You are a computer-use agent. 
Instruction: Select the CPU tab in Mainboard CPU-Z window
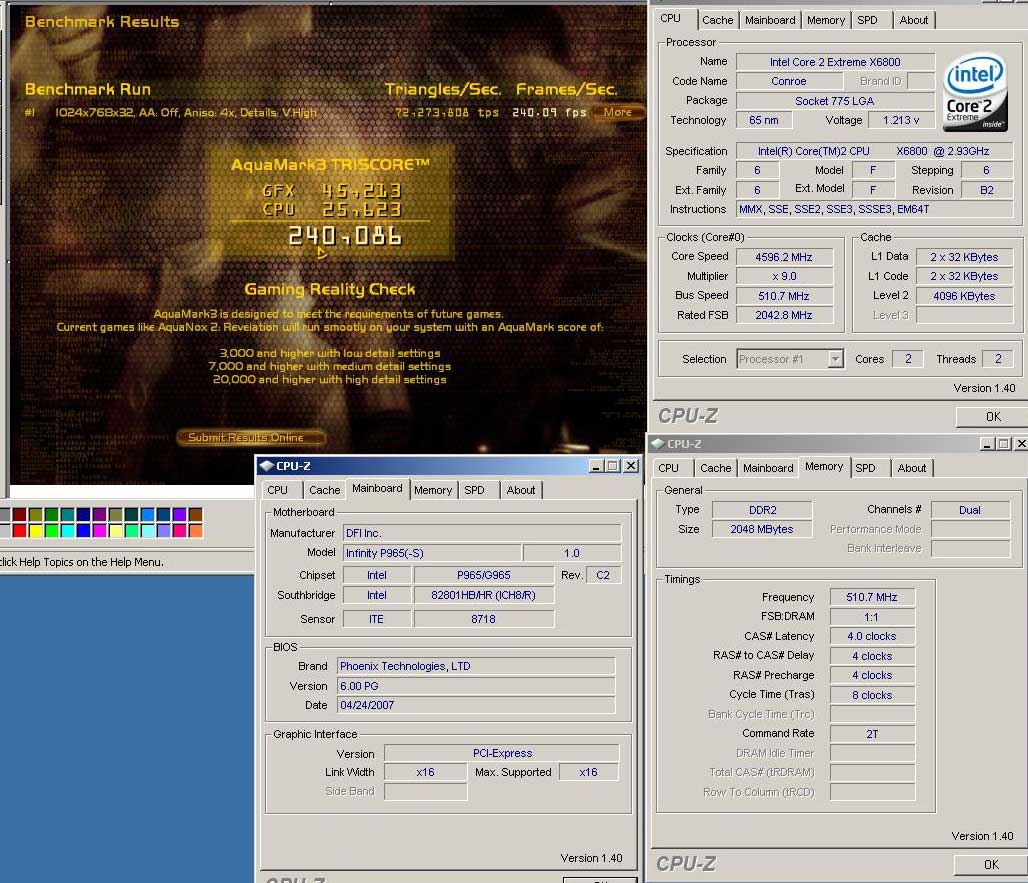pos(277,490)
